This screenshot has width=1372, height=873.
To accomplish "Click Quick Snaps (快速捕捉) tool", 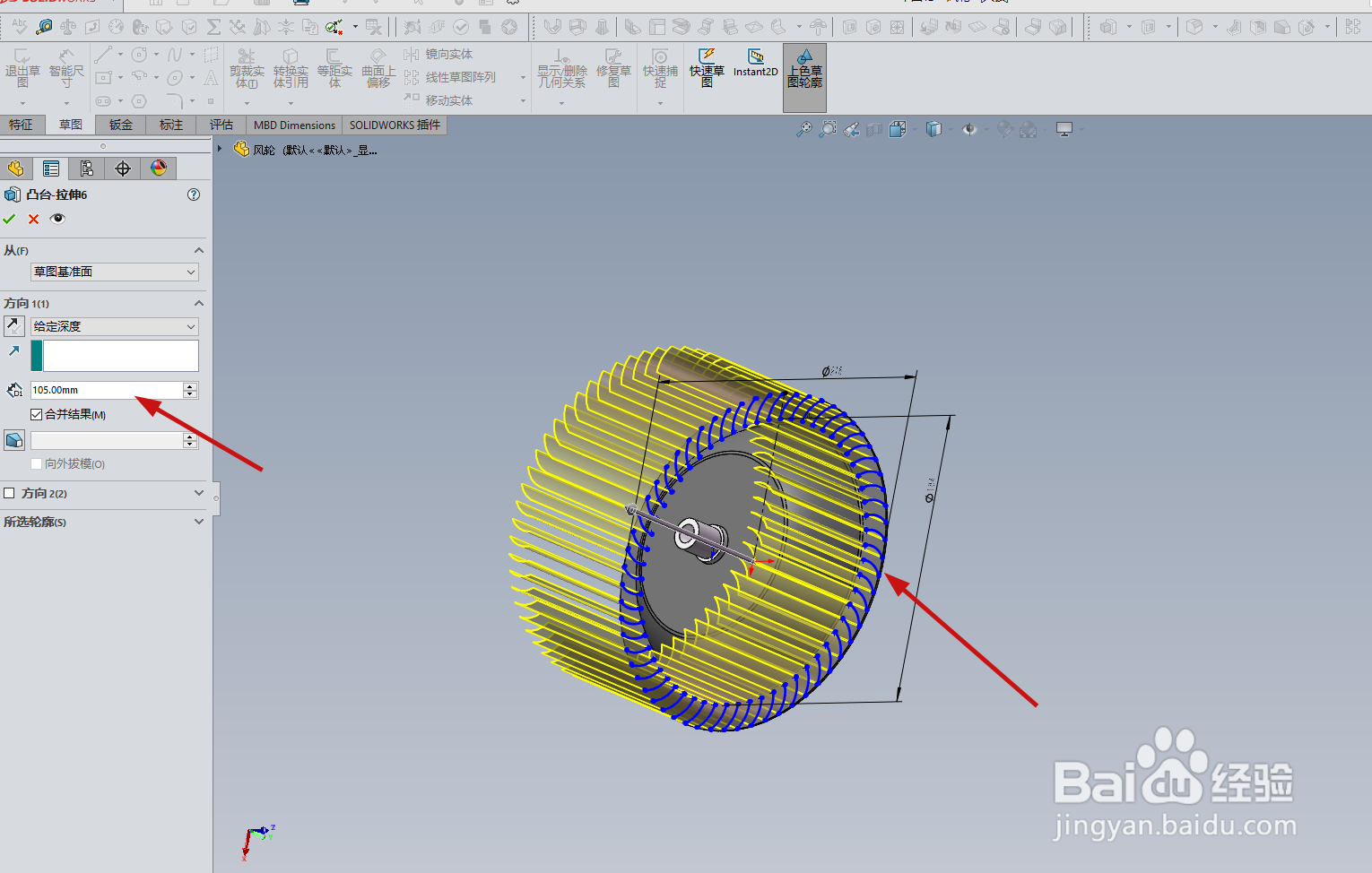I will pyautogui.click(x=660, y=68).
